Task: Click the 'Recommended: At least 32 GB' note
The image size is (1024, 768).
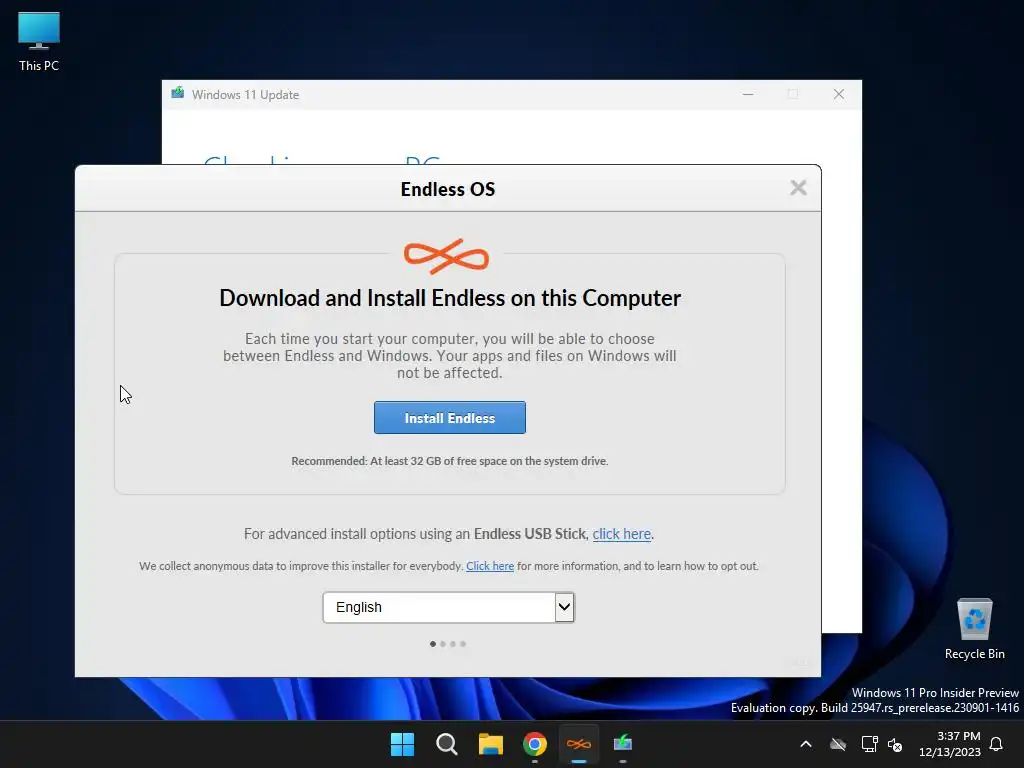Action: pos(450,461)
